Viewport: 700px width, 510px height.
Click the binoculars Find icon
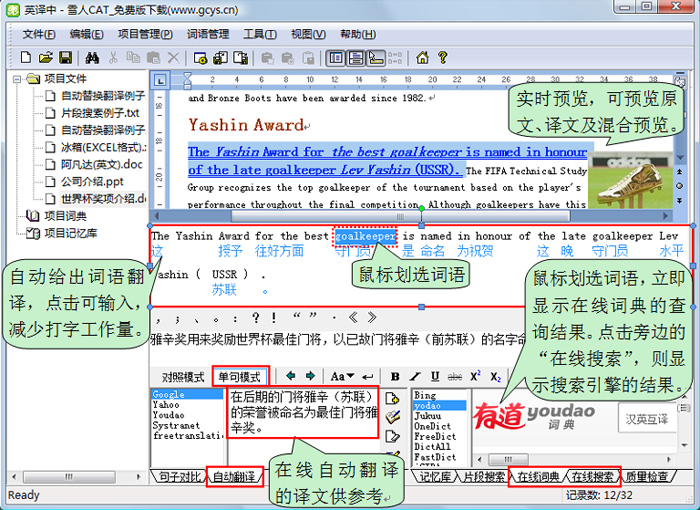[92, 58]
